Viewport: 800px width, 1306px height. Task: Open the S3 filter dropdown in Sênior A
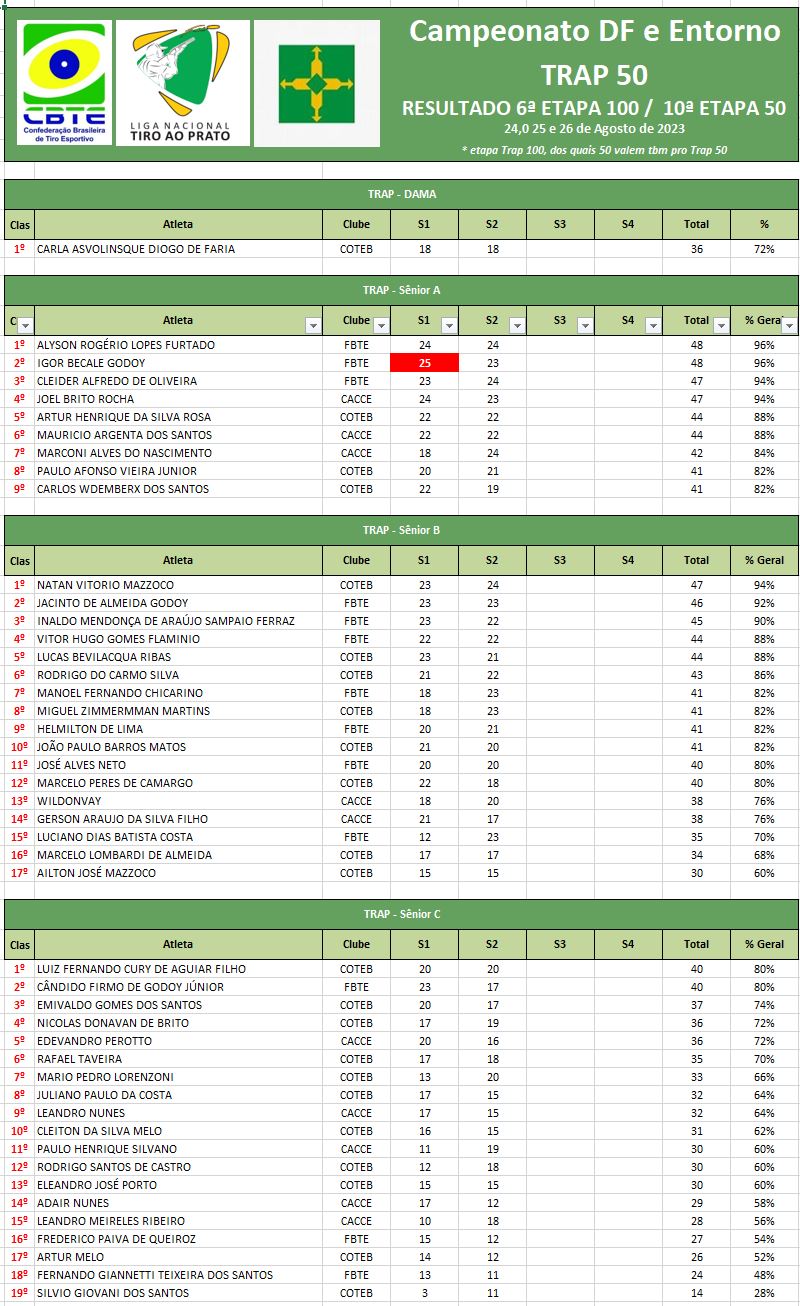point(585,325)
